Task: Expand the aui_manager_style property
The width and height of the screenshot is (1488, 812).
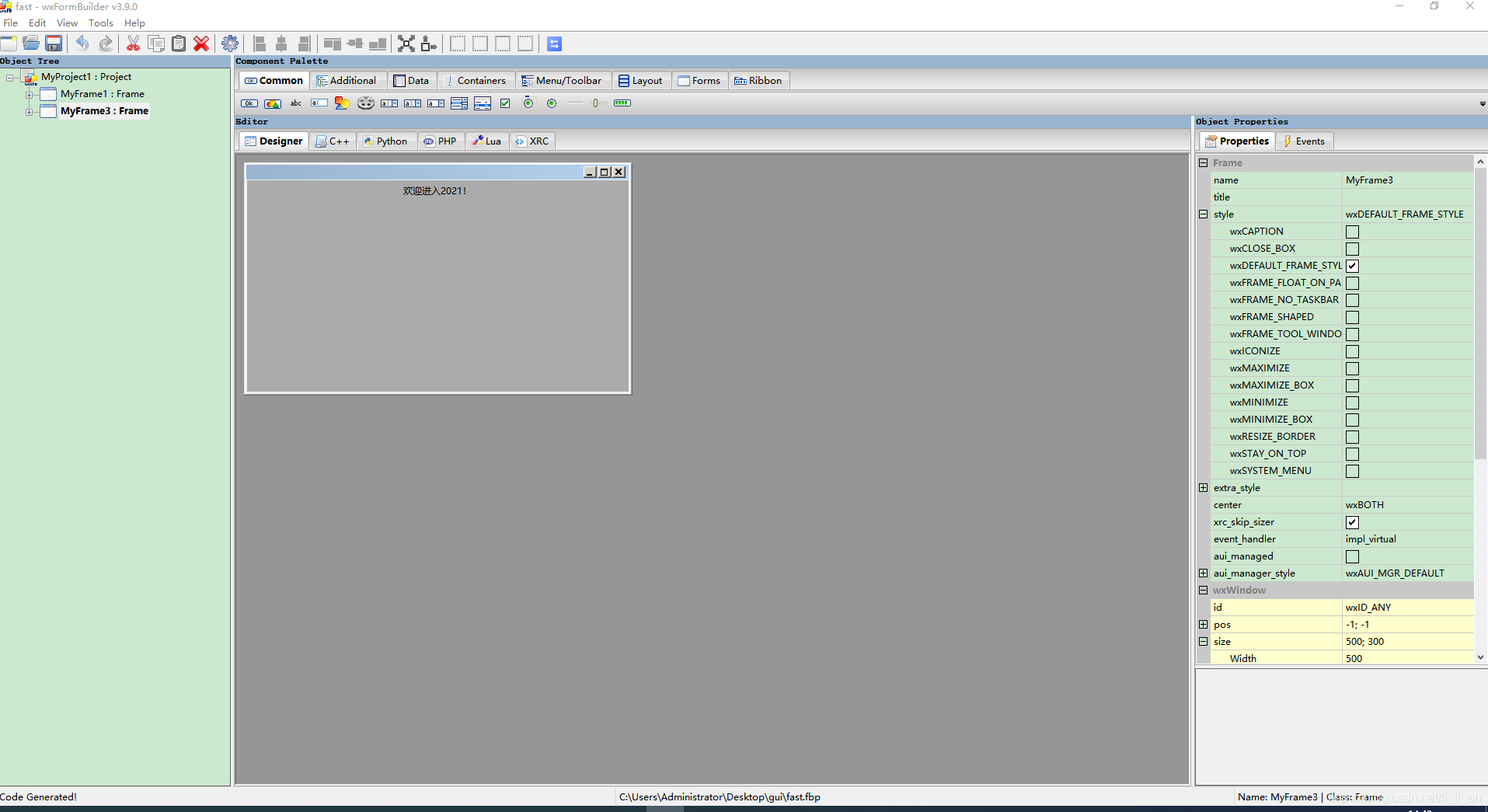Action: pos(1203,573)
